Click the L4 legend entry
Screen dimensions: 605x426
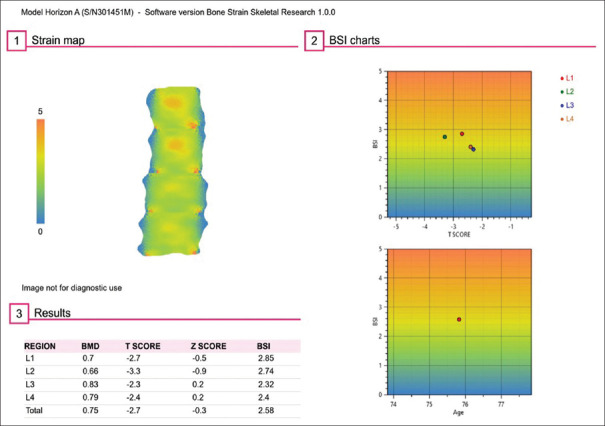pyautogui.click(x=567, y=119)
